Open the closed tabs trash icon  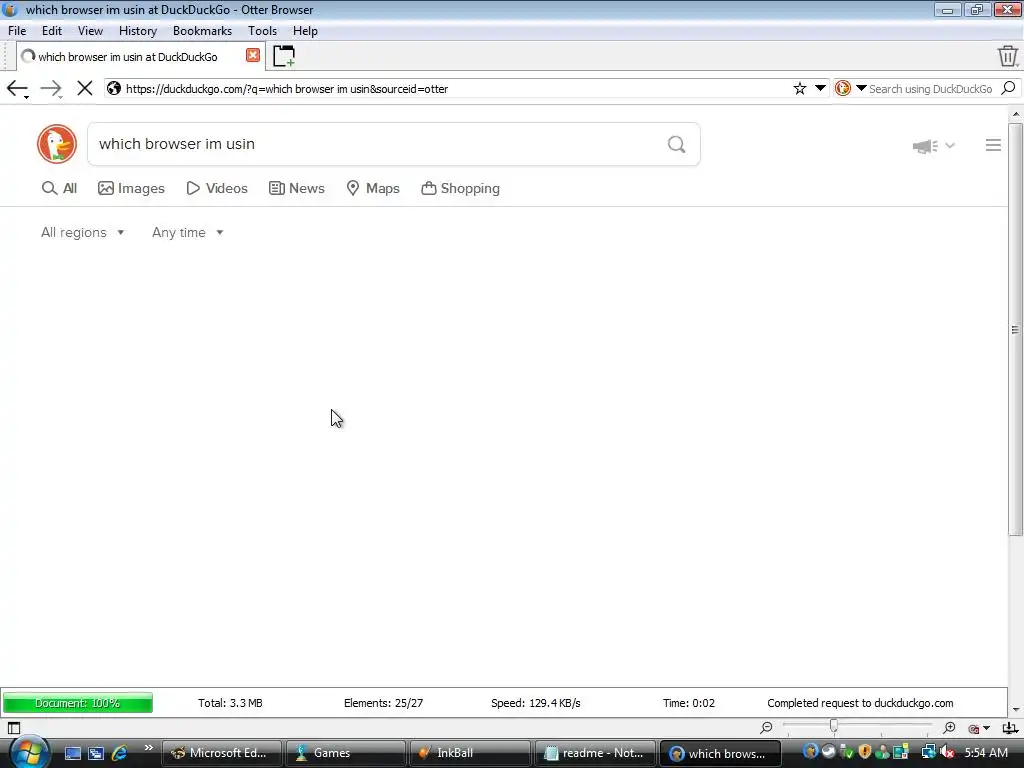click(1008, 56)
